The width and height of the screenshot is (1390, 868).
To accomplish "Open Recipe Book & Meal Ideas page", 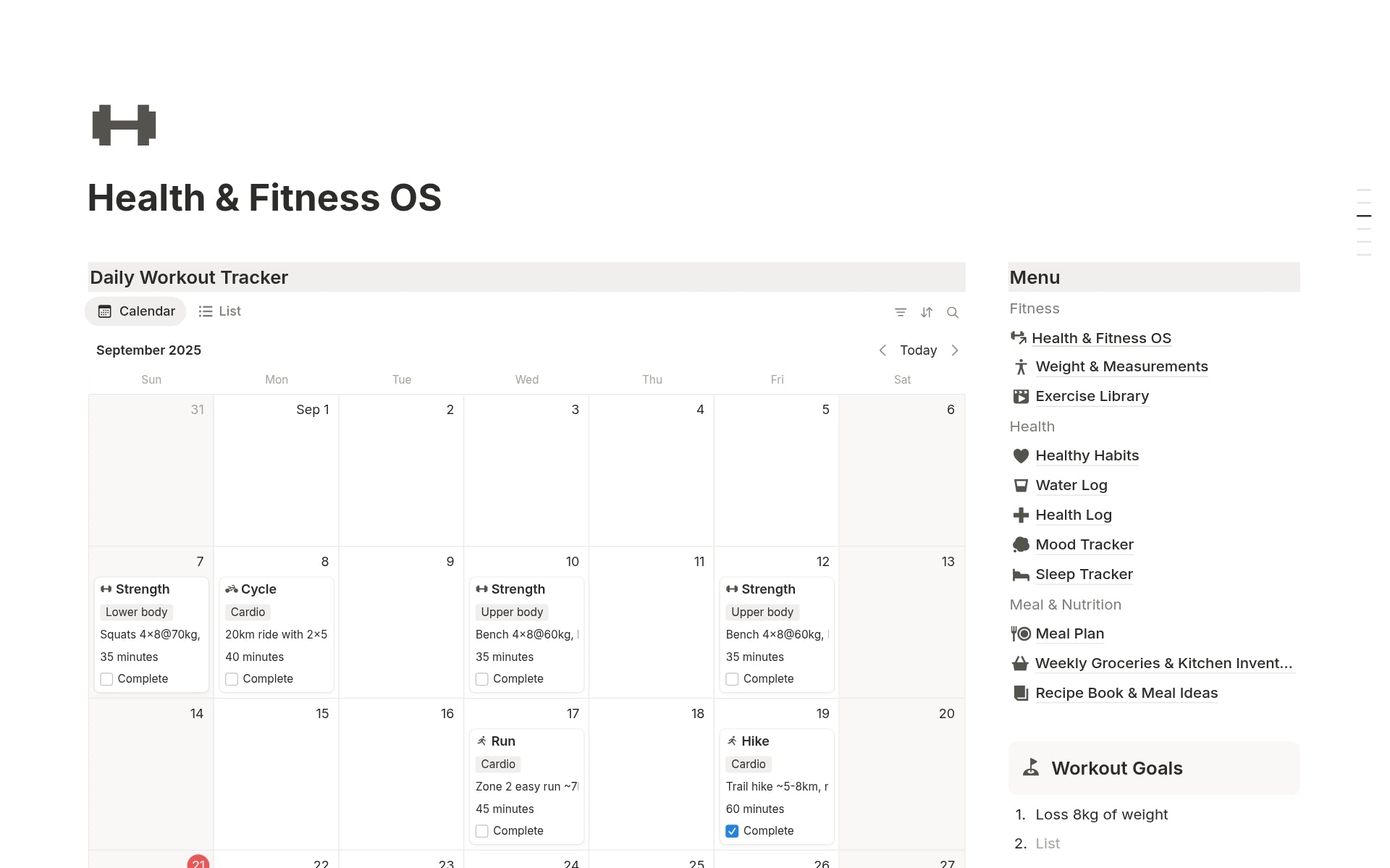I will (1126, 693).
